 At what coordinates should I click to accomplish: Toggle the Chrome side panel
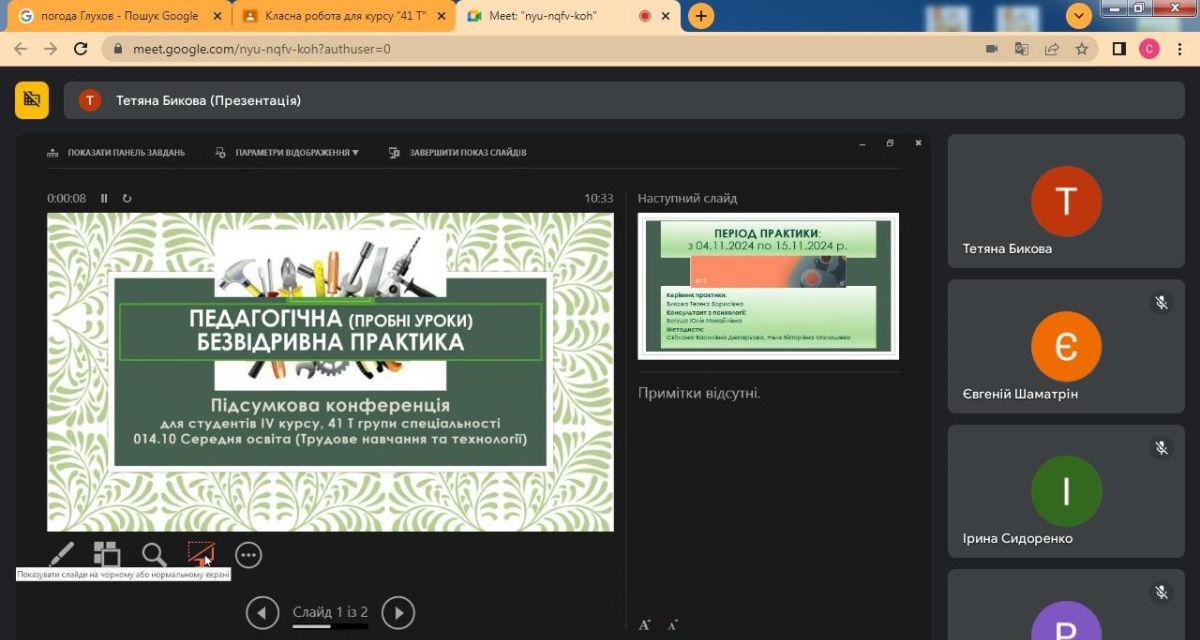(1119, 48)
